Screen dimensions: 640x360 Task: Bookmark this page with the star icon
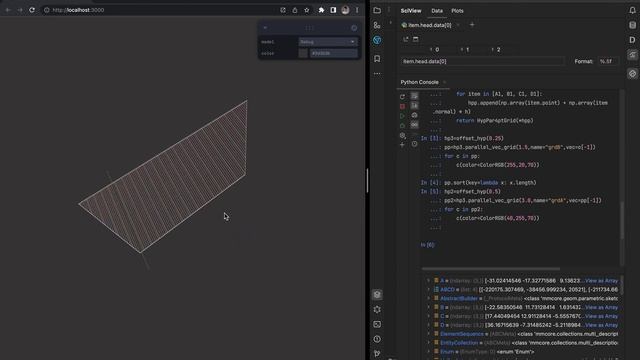[x=307, y=10]
